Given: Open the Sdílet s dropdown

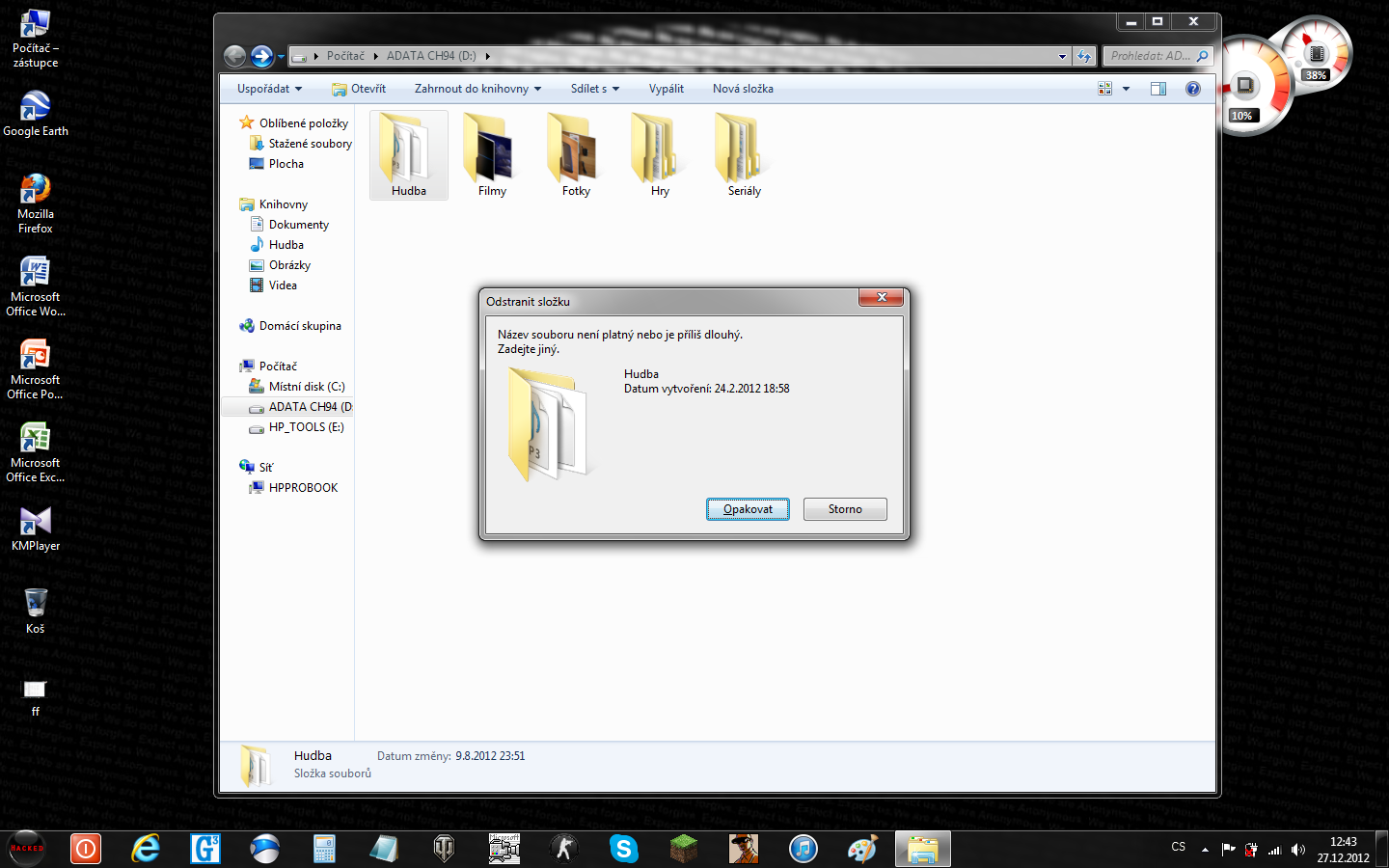Looking at the screenshot, I should (x=594, y=89).
